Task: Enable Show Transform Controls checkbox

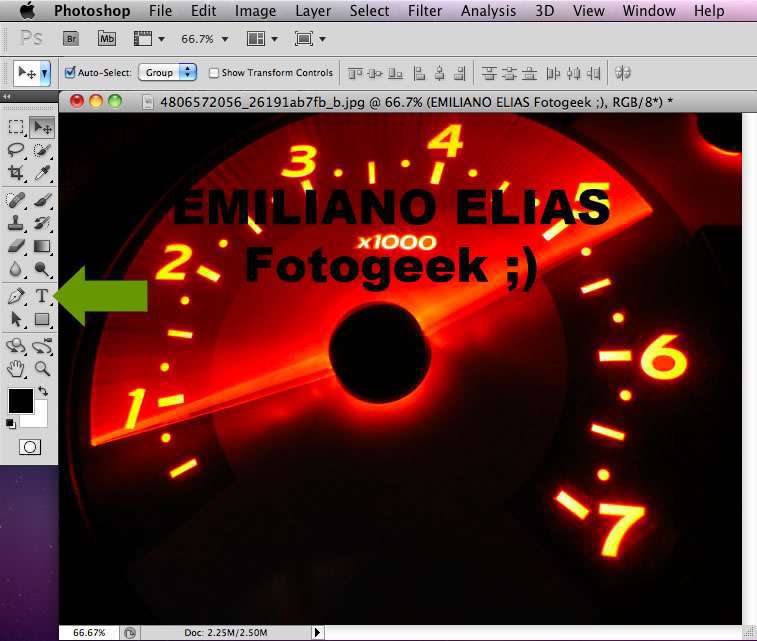Action: 214,73
